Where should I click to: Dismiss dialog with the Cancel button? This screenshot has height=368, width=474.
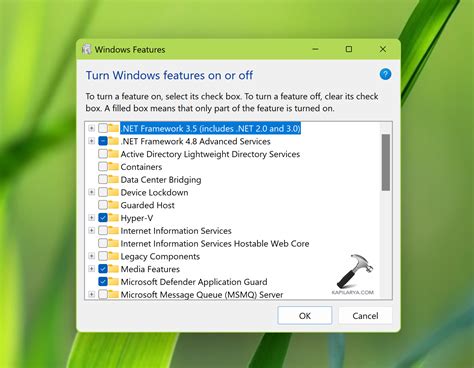tap(365, 316)
